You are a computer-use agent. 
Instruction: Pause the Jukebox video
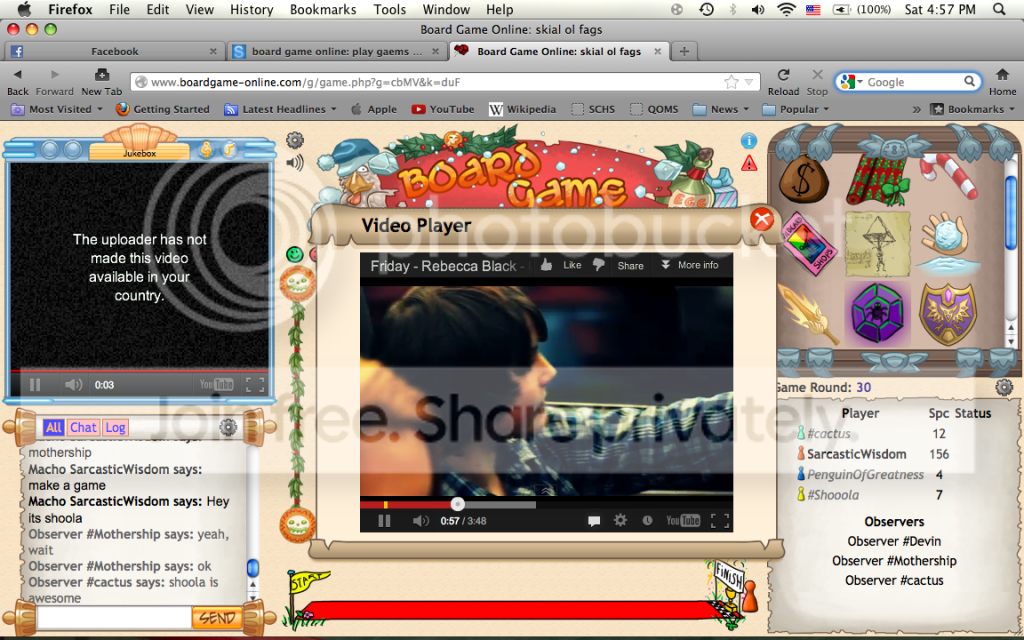tap(35, 385)
